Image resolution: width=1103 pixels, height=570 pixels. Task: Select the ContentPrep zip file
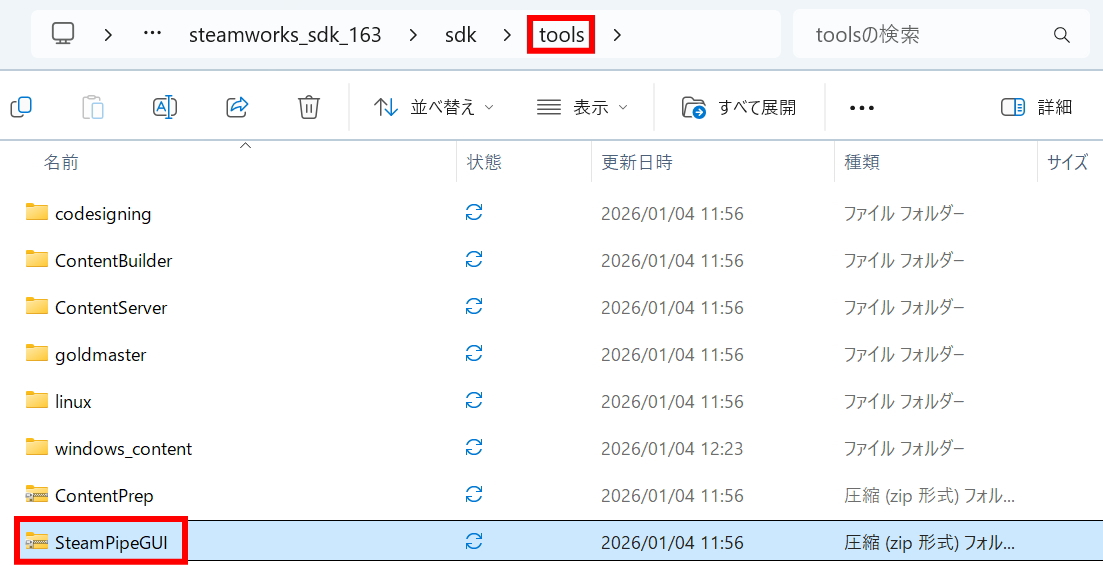(104, 495)
